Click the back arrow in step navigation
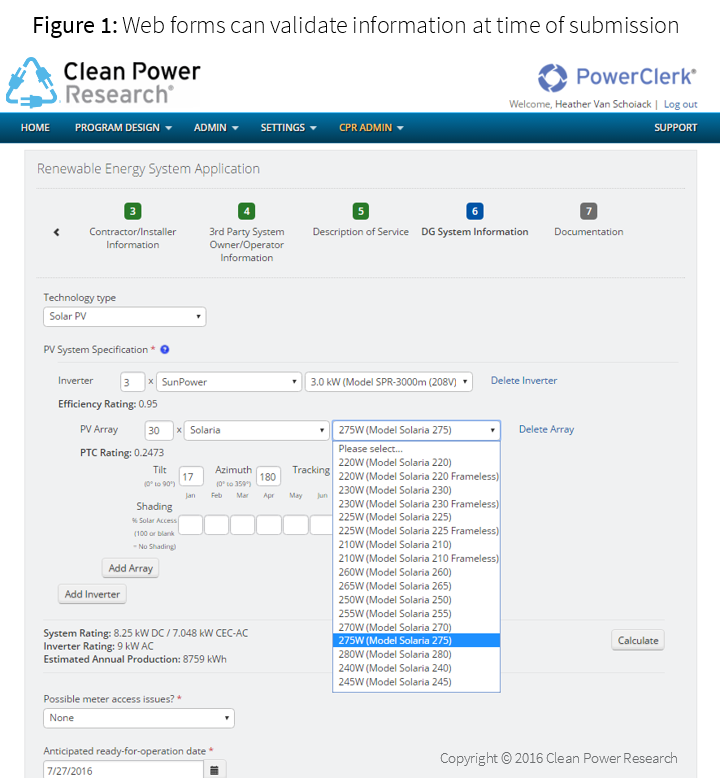 point(56,232)
